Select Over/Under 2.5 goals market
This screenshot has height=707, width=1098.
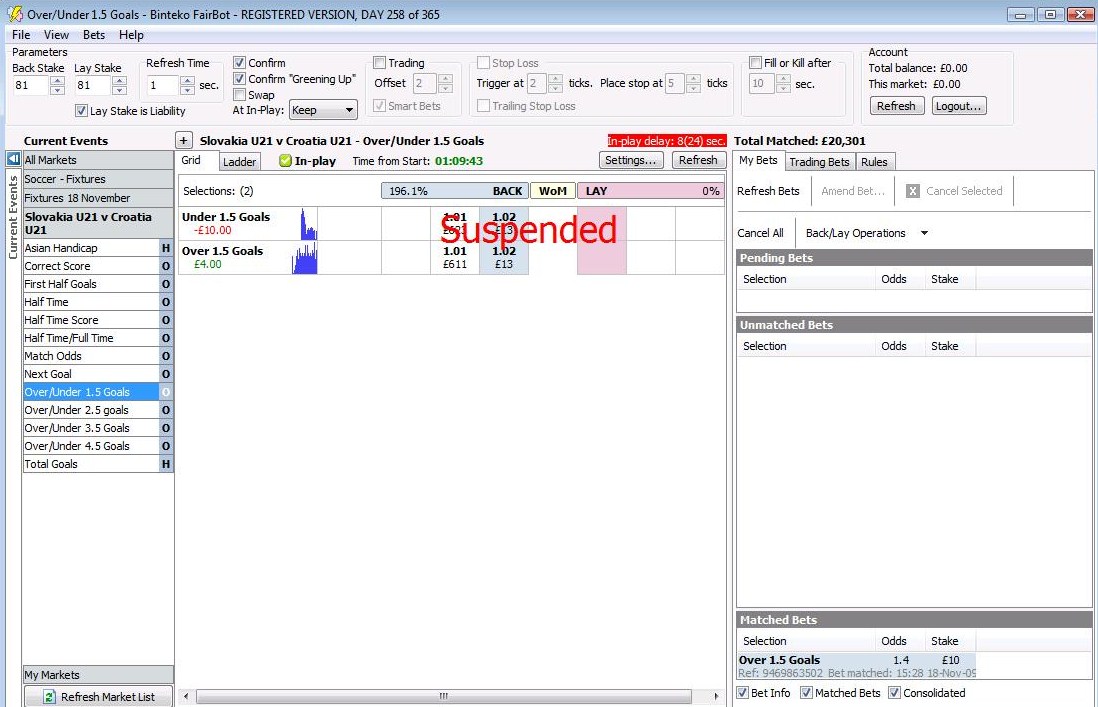[x=92, y=410]
